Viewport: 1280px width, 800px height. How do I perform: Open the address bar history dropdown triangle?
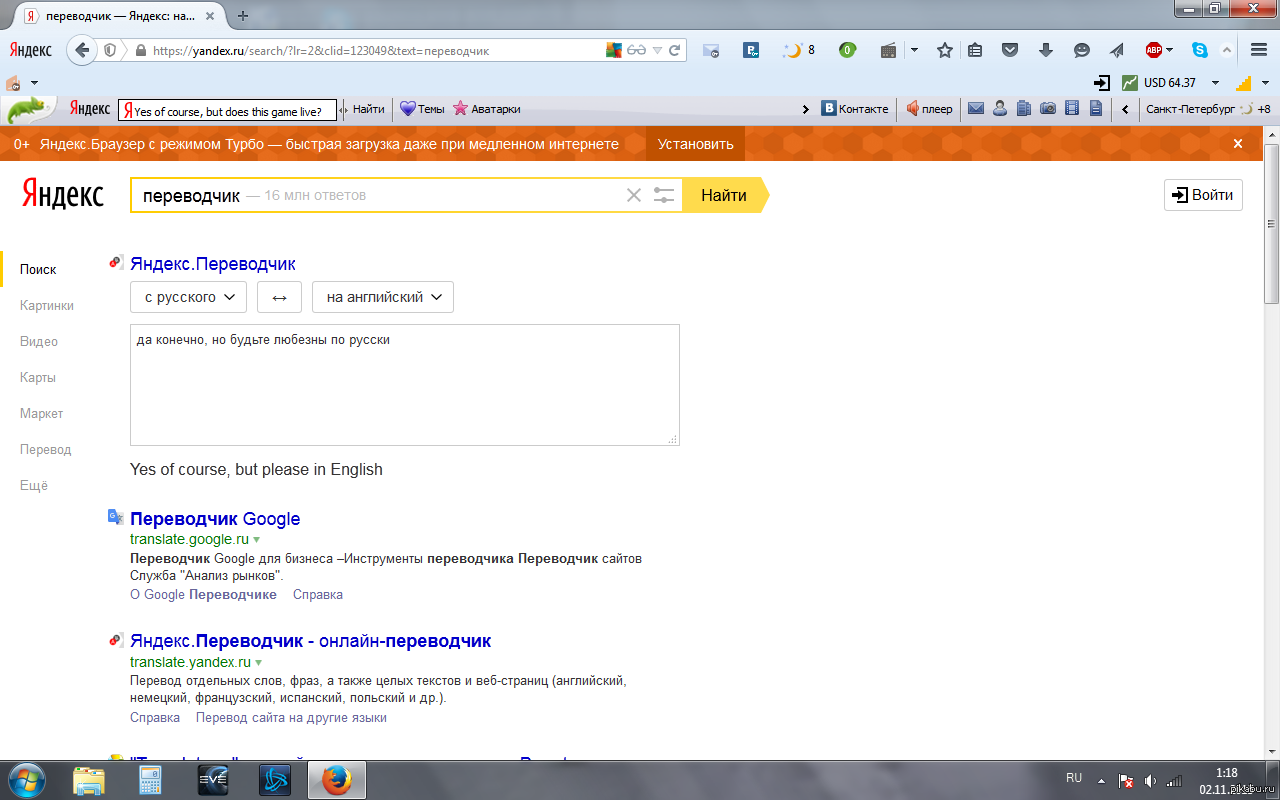pyautogui.click(x=657, y=50)
